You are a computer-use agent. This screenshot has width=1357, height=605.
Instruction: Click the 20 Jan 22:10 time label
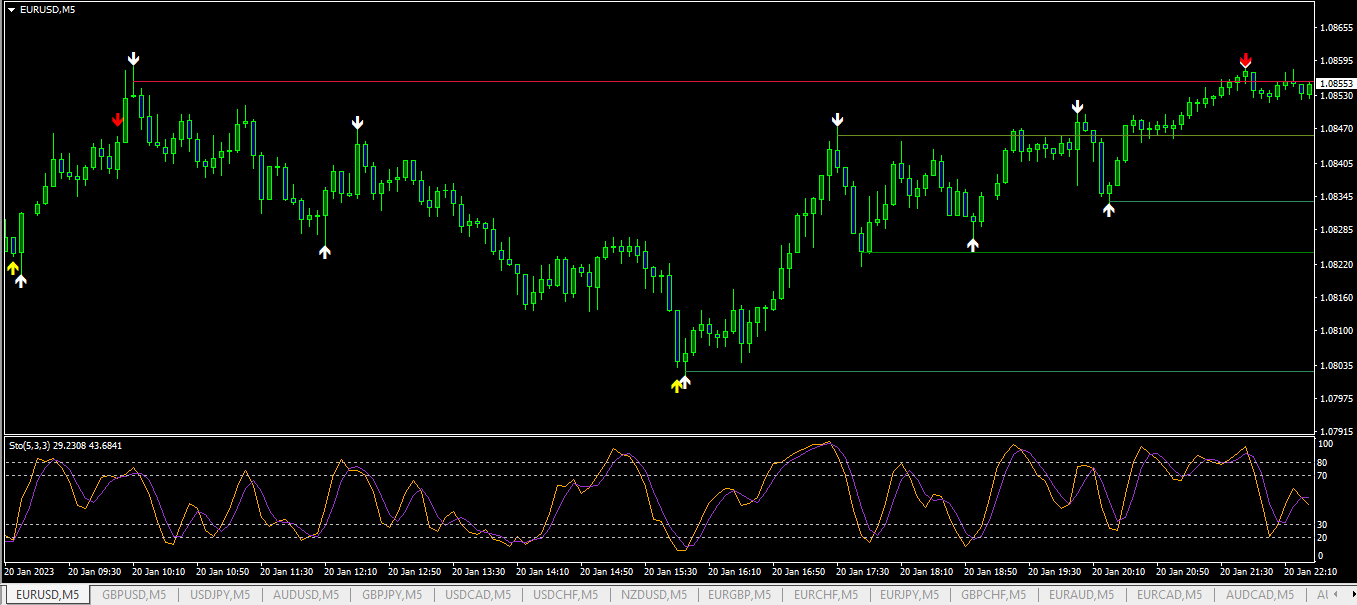[x=1313, y=572]
